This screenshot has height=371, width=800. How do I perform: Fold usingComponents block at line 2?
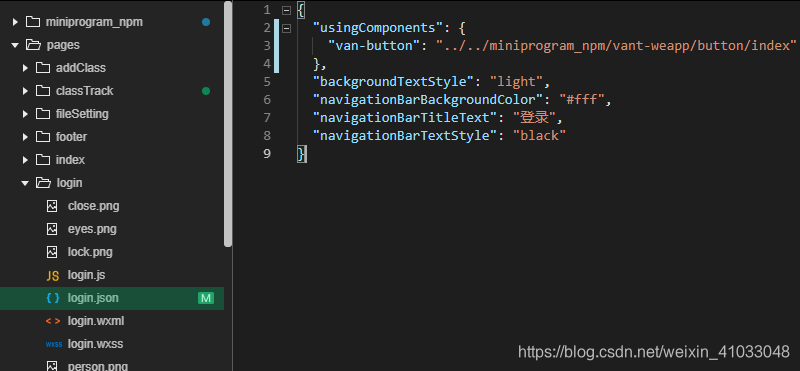(x=286, y=28)
